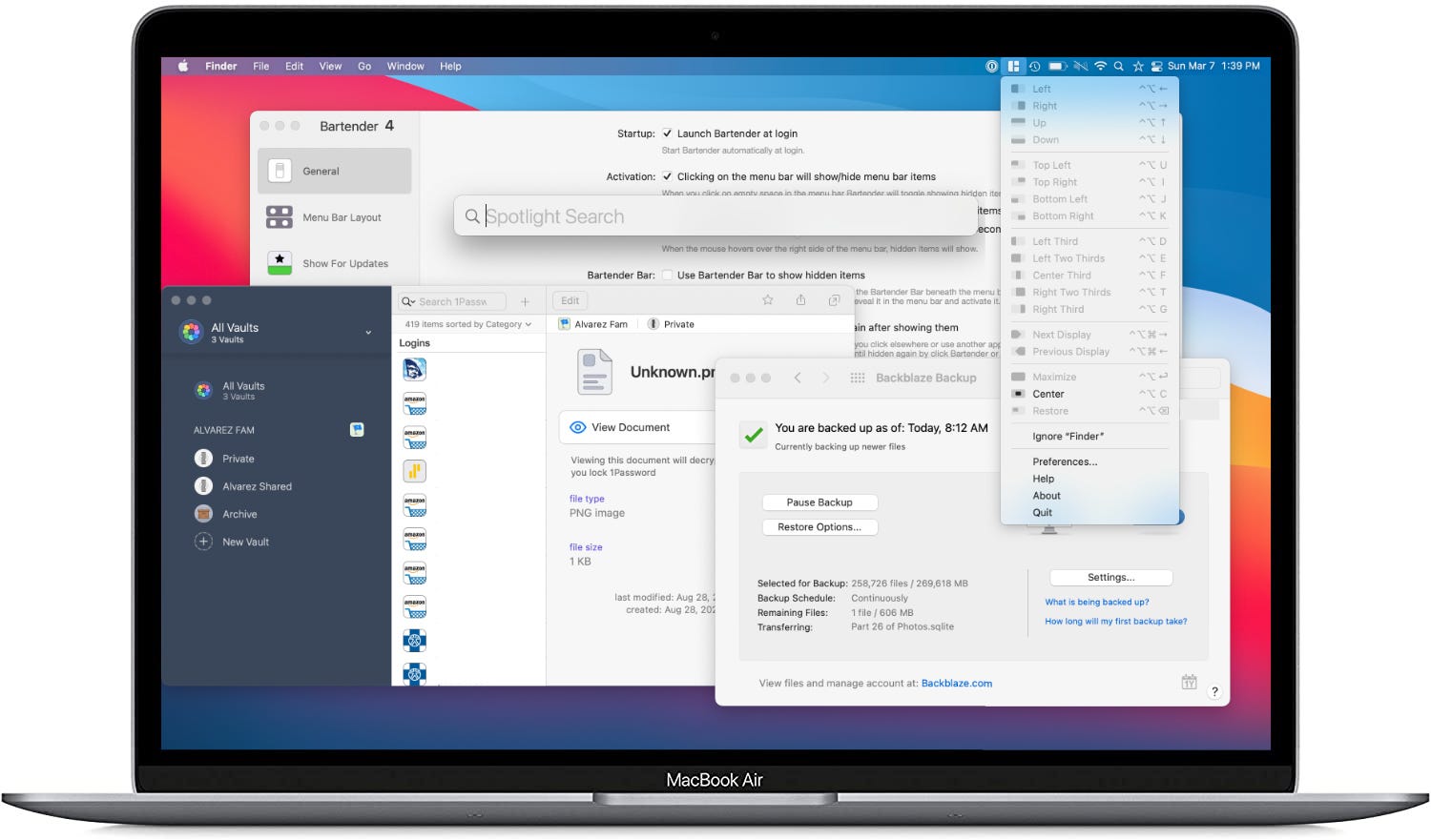Click the Backblaze help question mark
Image resolution: width=1431 pixels, height=840 pixels.
tap(1214, 691)
